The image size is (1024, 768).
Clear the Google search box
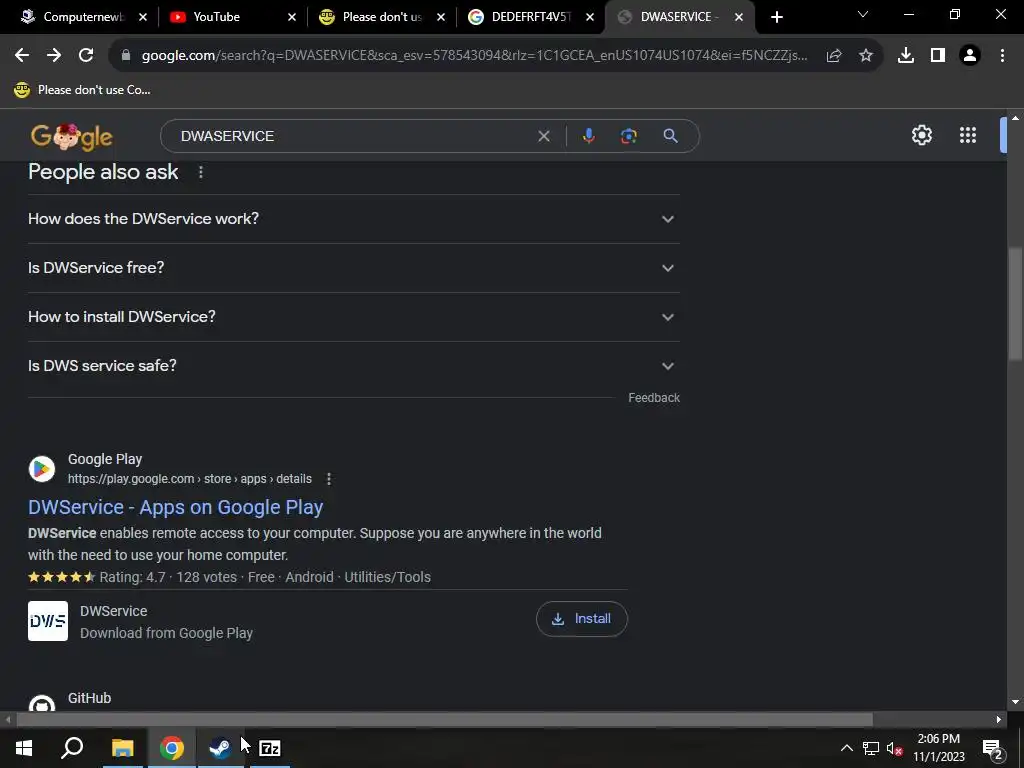(x=543, y=136)
